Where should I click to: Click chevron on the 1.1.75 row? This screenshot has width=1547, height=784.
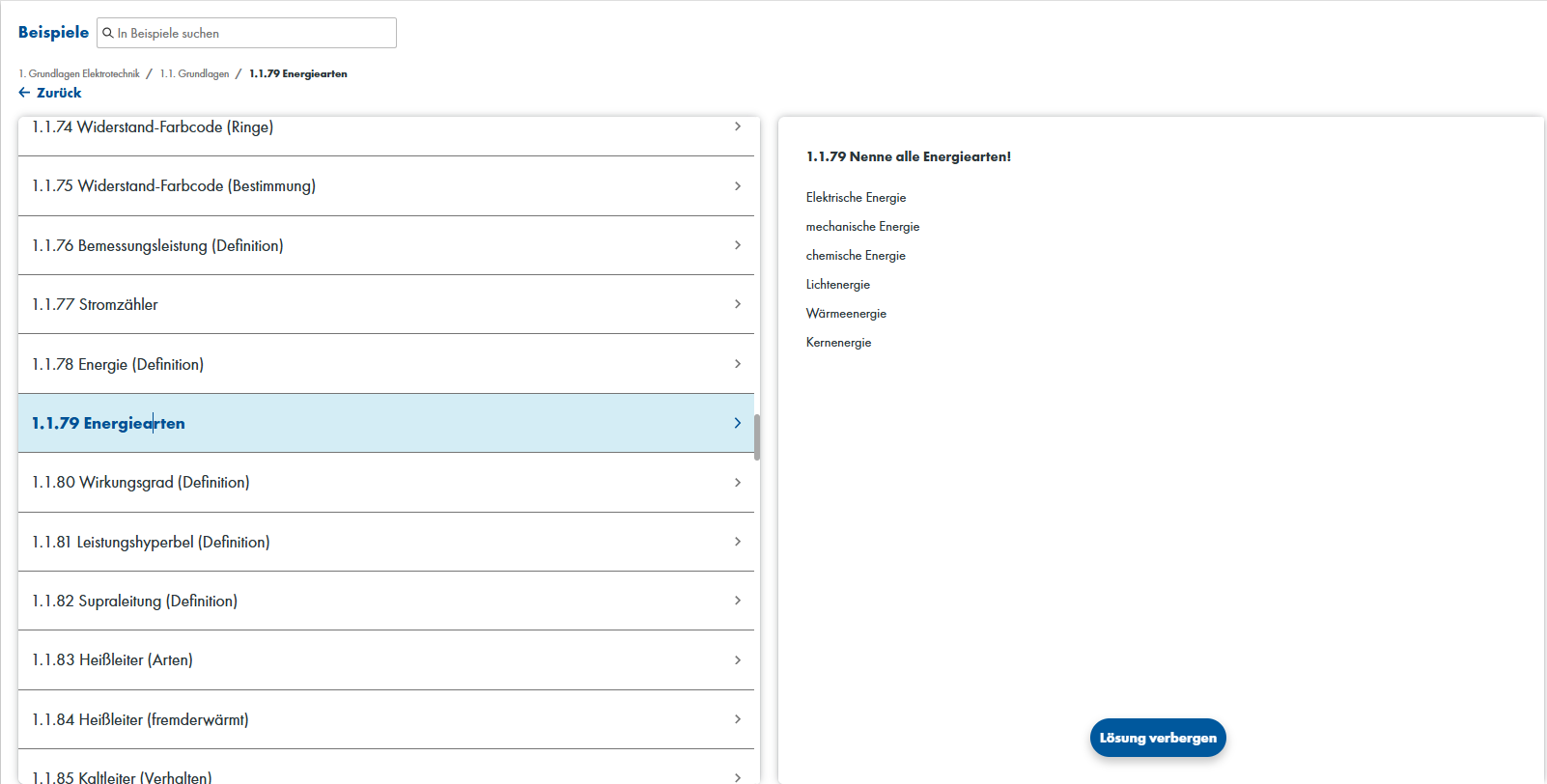(x=738, y=185)
